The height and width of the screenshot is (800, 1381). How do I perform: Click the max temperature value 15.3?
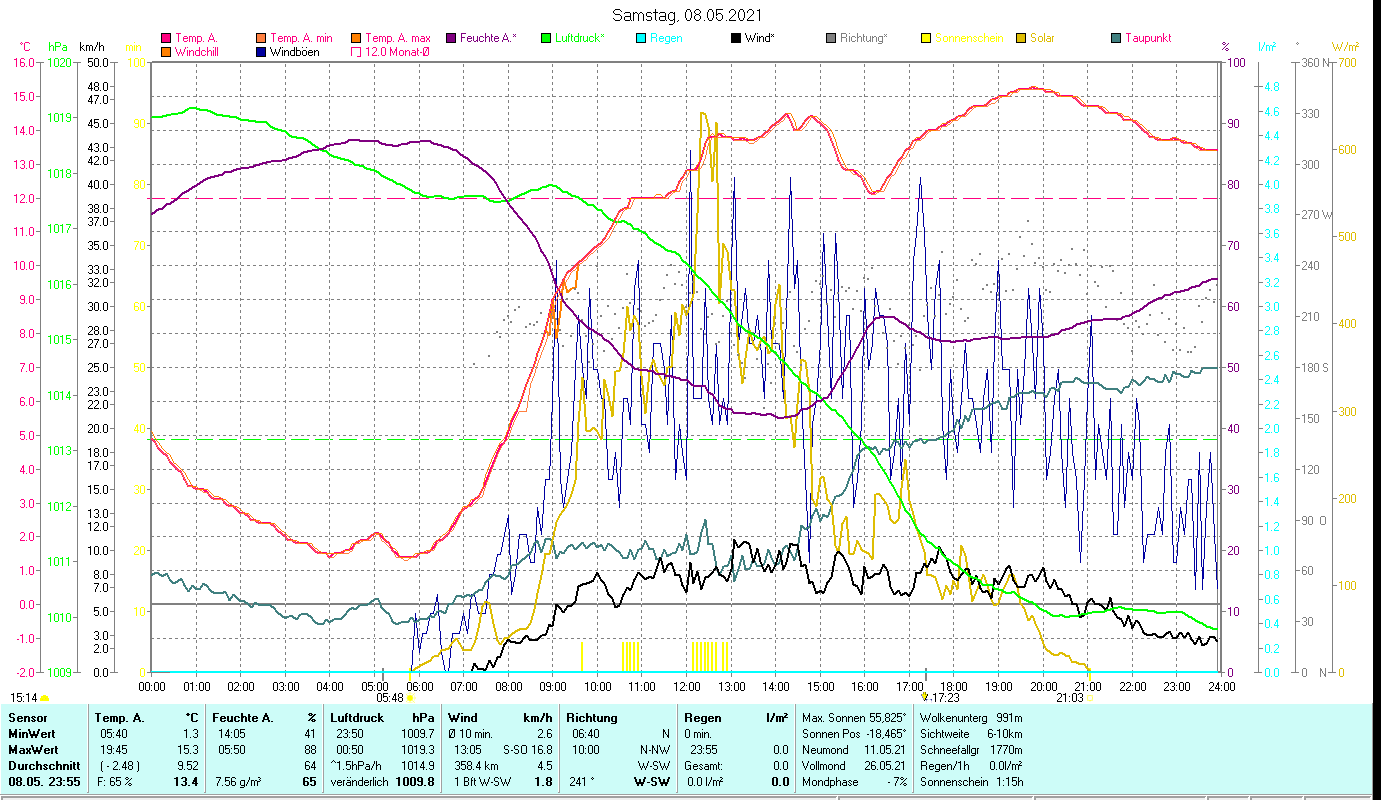pos(190,749)
